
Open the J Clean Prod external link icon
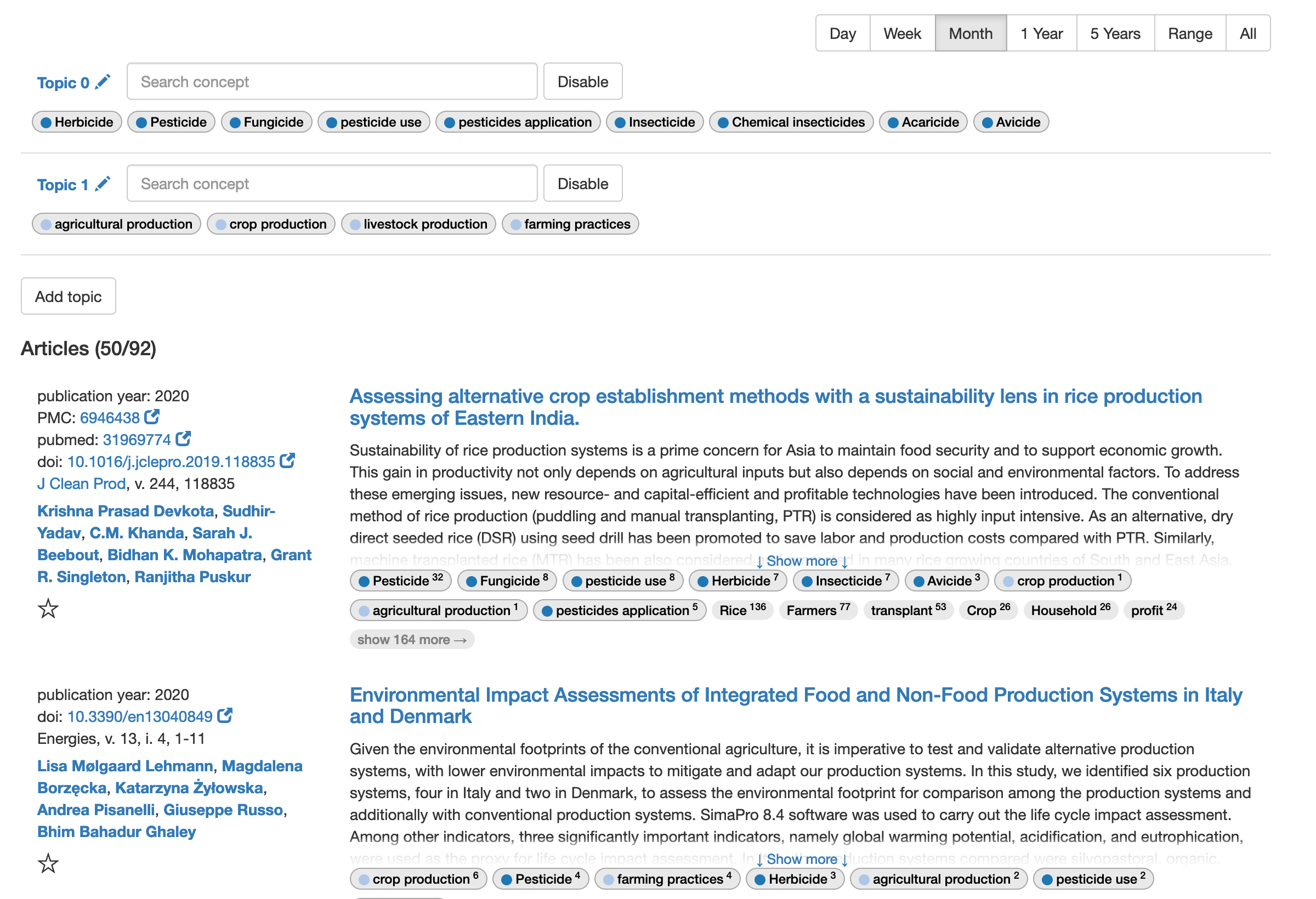[82, 483]
